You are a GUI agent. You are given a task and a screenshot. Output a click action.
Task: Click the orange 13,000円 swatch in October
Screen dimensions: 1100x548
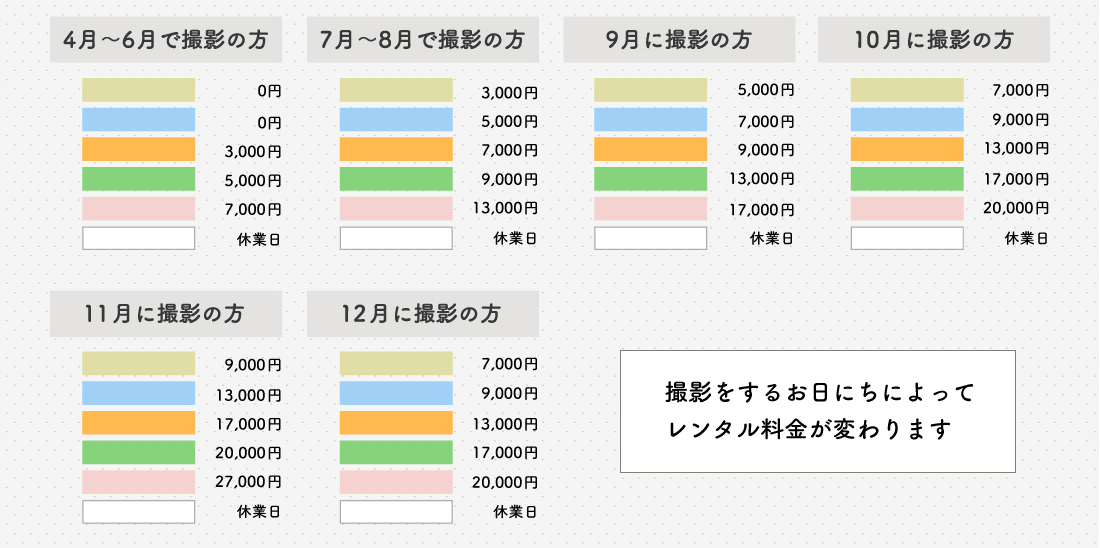coord(907,149)
